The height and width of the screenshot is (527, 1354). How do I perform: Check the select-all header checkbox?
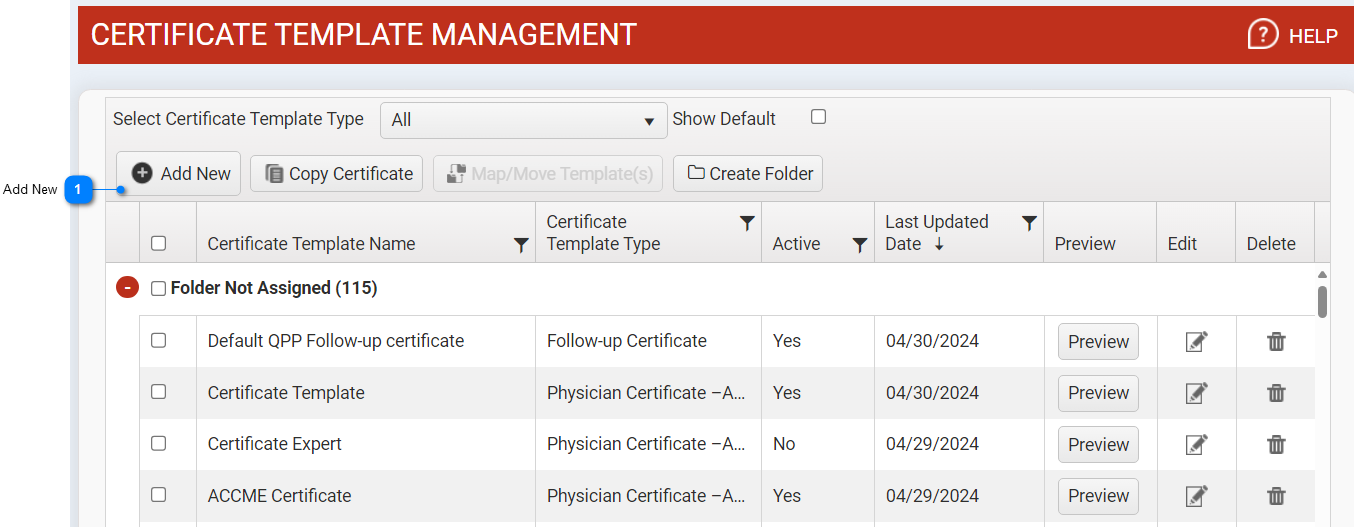158,243
